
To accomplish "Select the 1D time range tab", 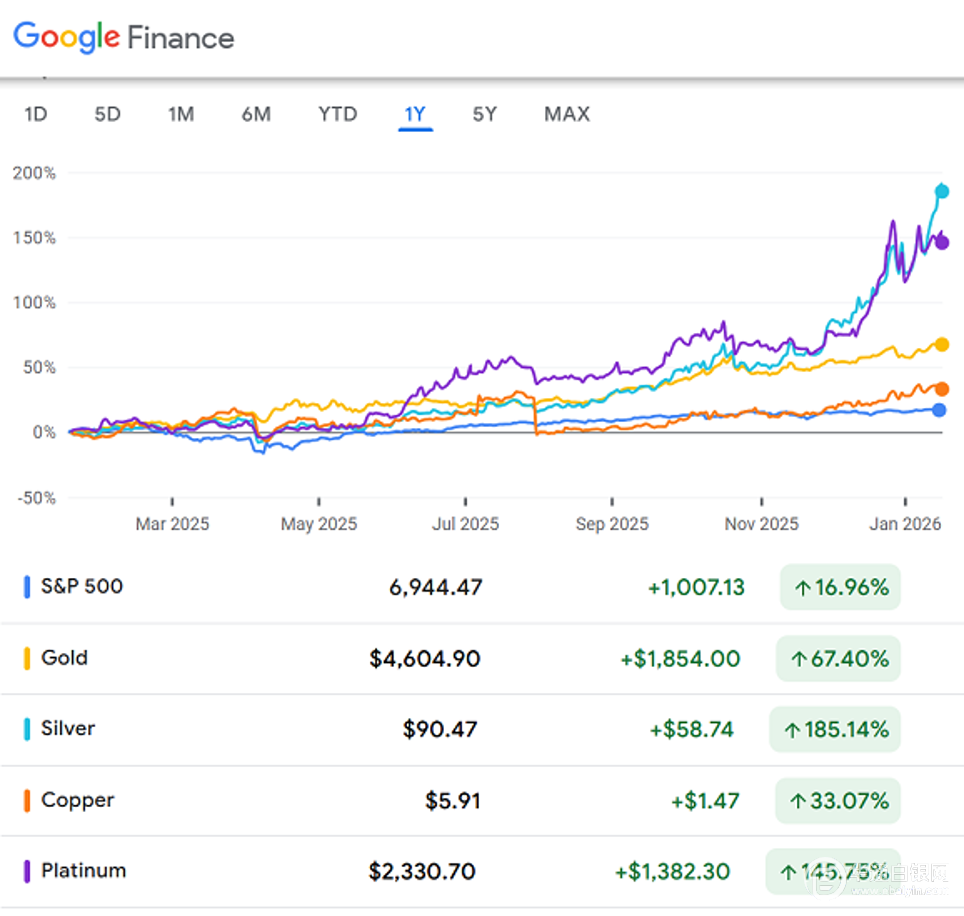I will click(x=35, y=114).
